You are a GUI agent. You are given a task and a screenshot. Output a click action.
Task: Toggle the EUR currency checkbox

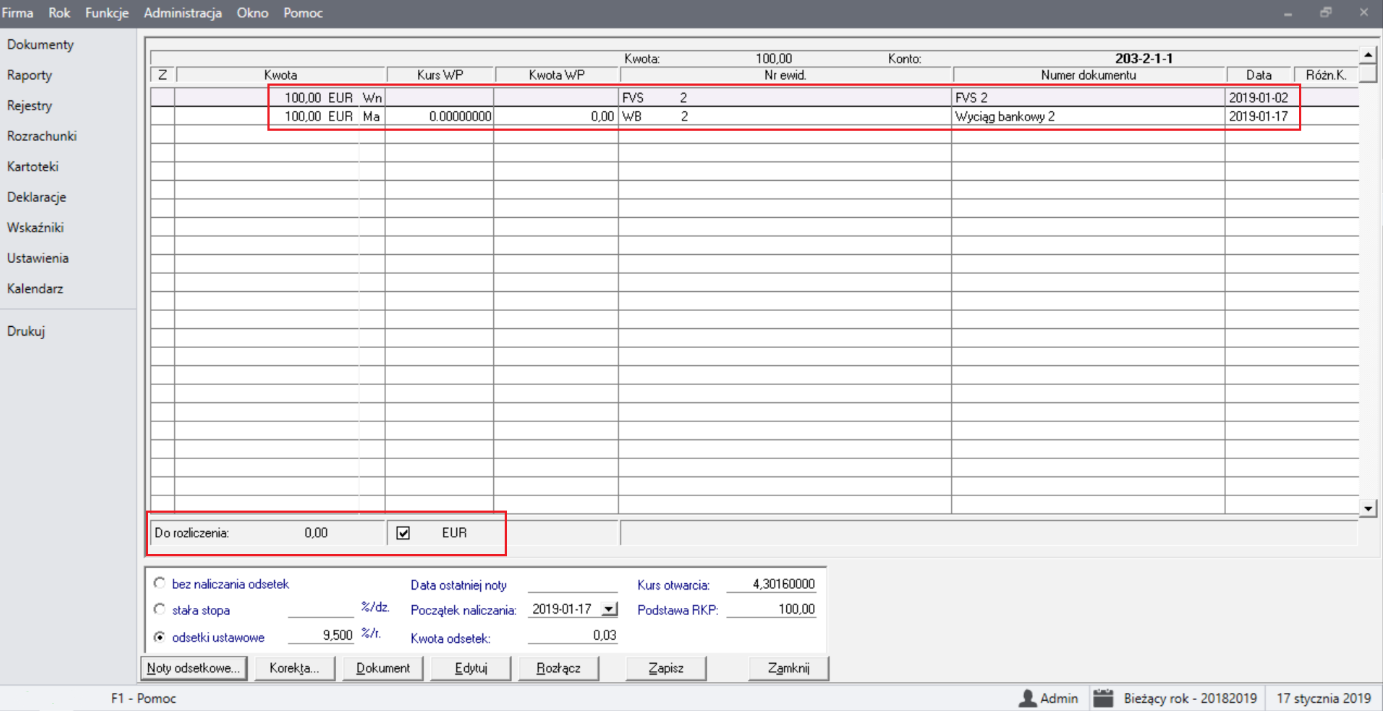403,533
